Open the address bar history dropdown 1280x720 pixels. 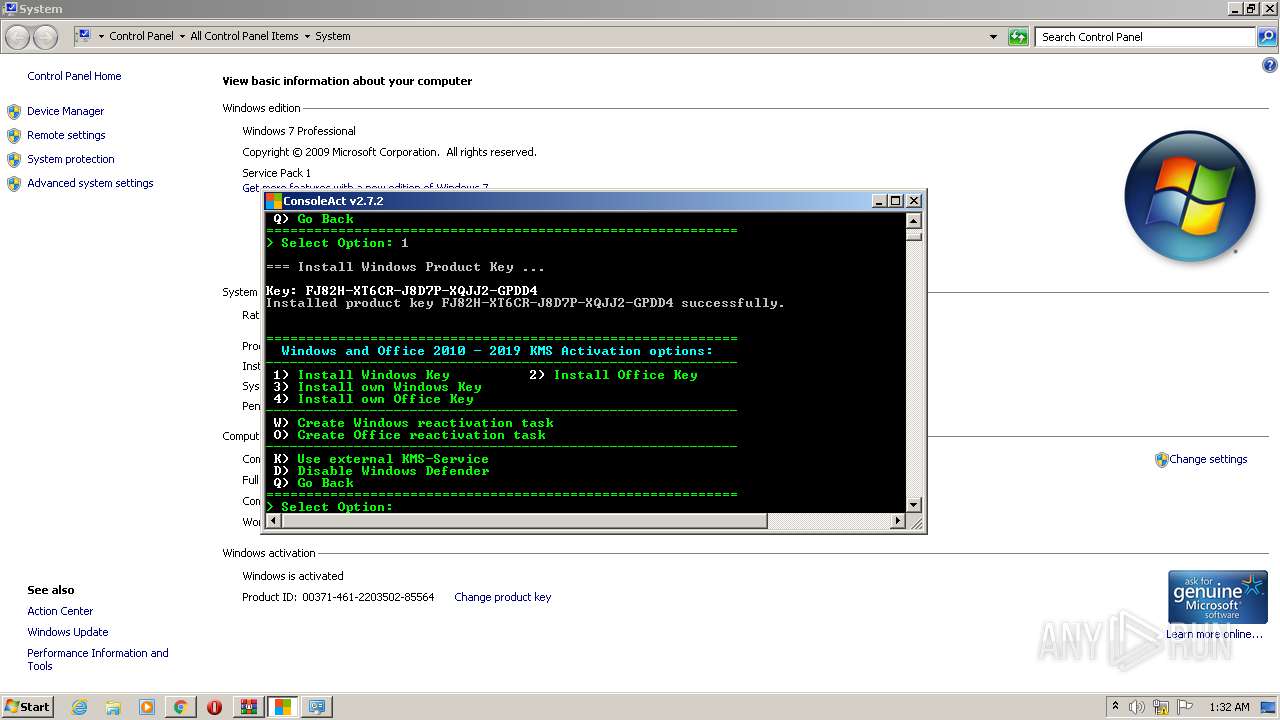pyautogui.click(x=993, y=37)
